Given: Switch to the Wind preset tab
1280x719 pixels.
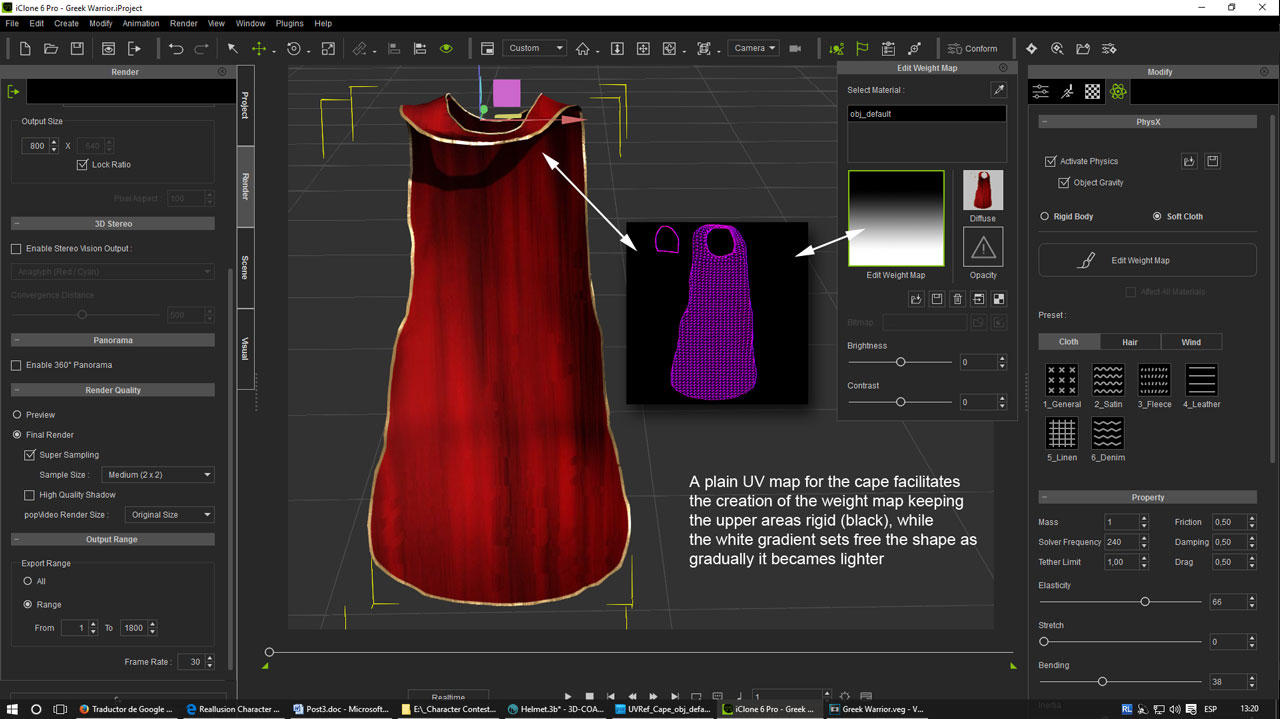Looking at the screenshot, I should [1191, 342].
